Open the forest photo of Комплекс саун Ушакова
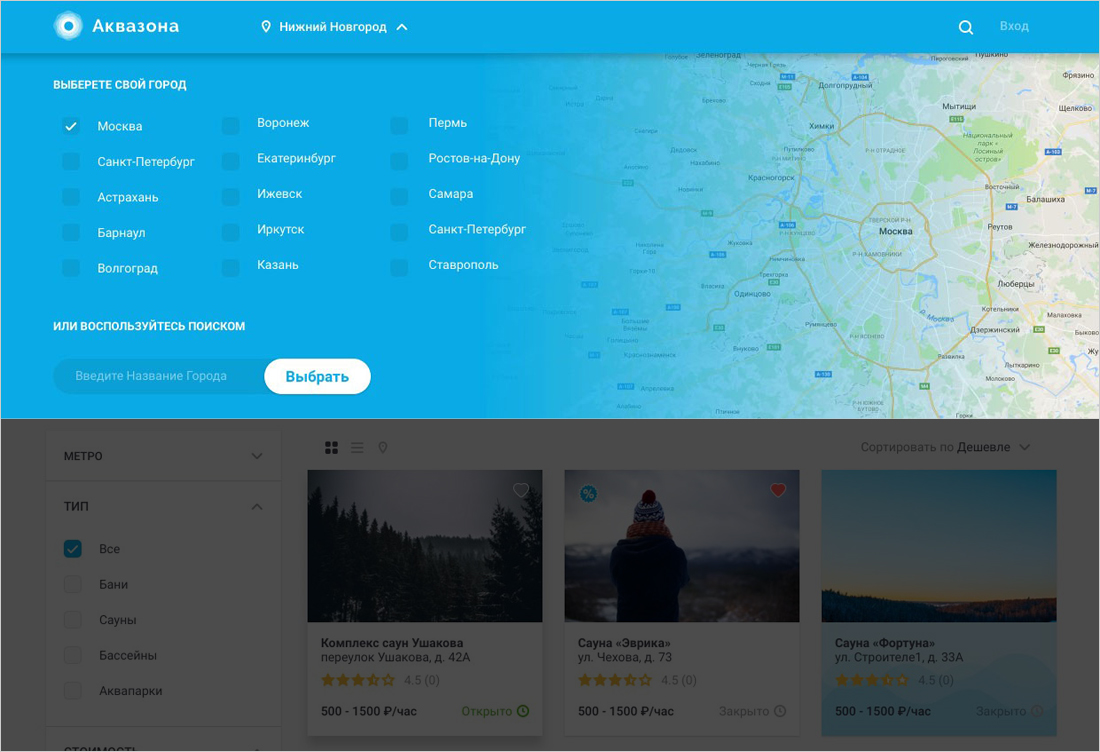Image resolution: width=1100 pixels, height=752 pixels. click(425, 546)
